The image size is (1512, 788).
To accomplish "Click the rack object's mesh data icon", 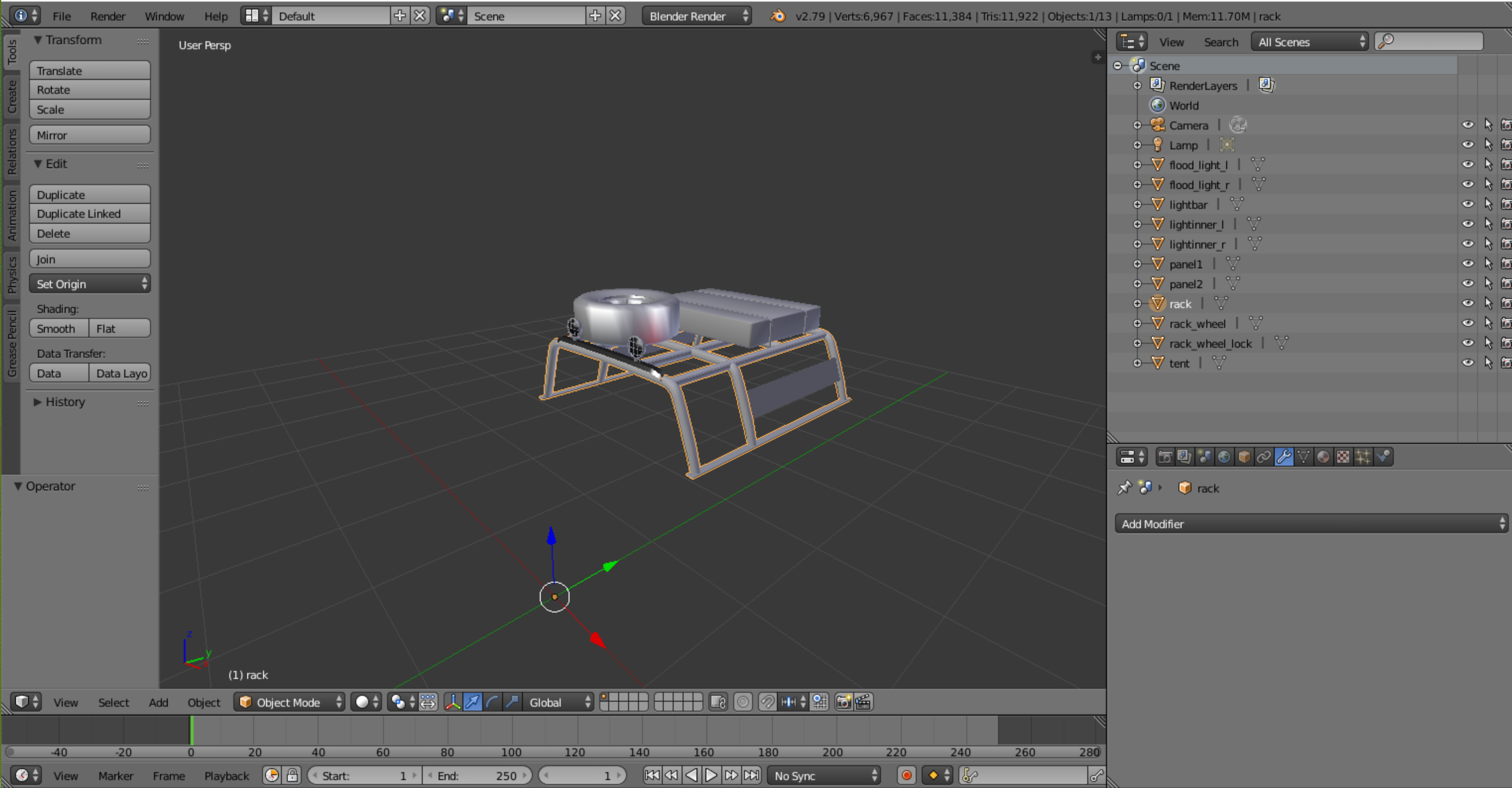I will [x=1221, y=303].
